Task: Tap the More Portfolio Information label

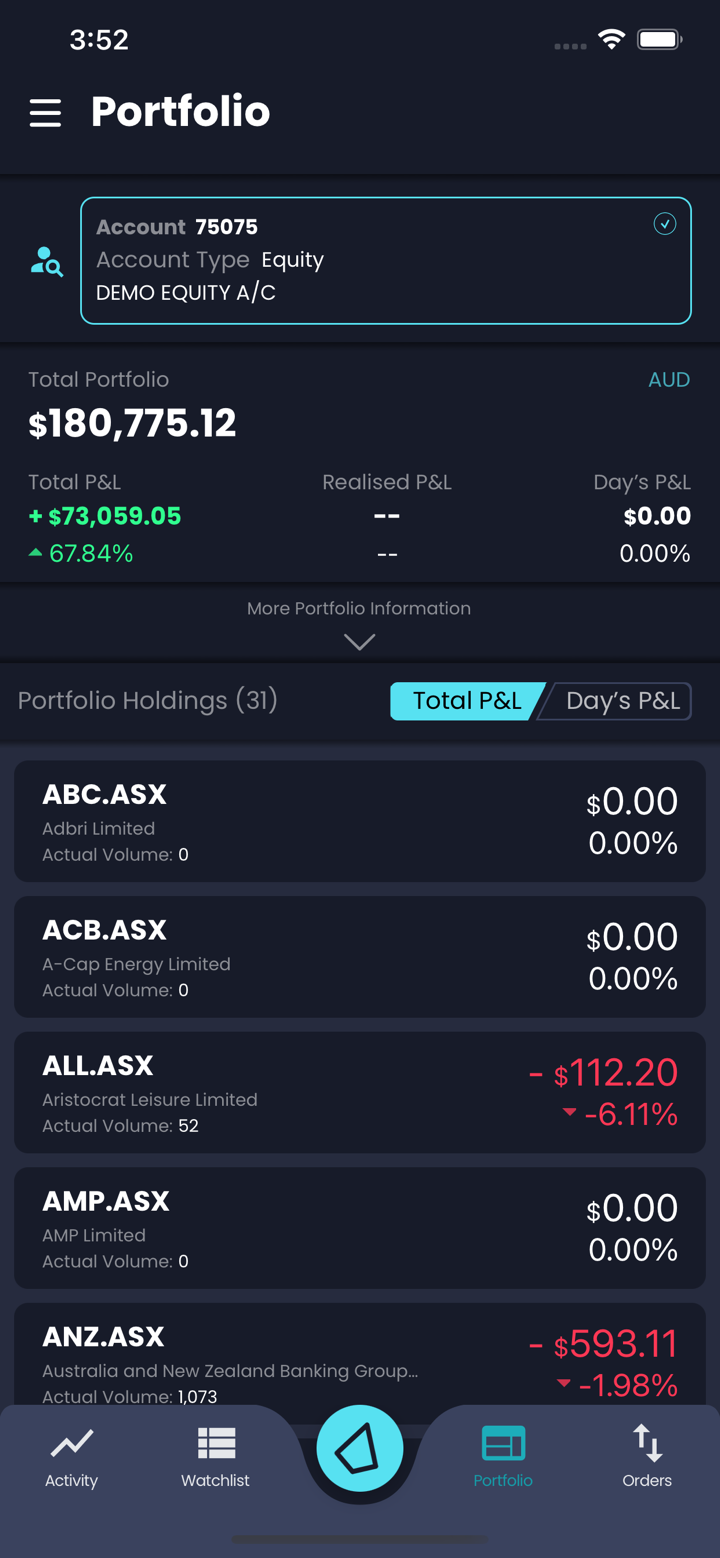Action: click(x=359, y=608)
